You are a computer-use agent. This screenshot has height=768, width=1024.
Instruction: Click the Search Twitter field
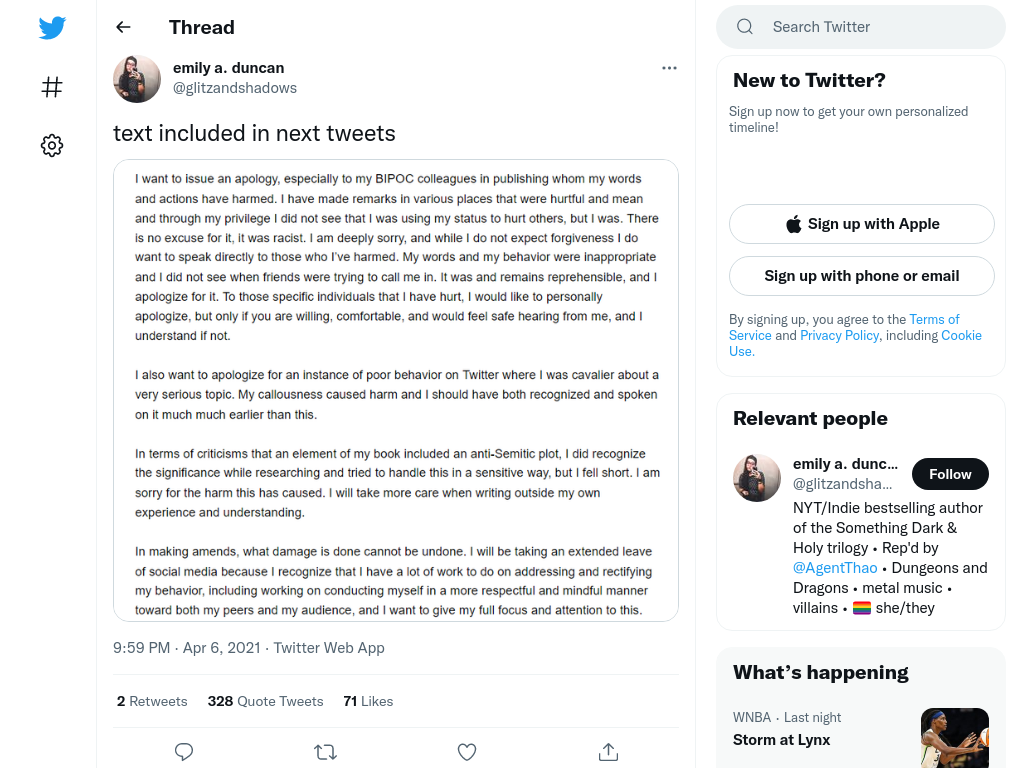click(861, 27)
